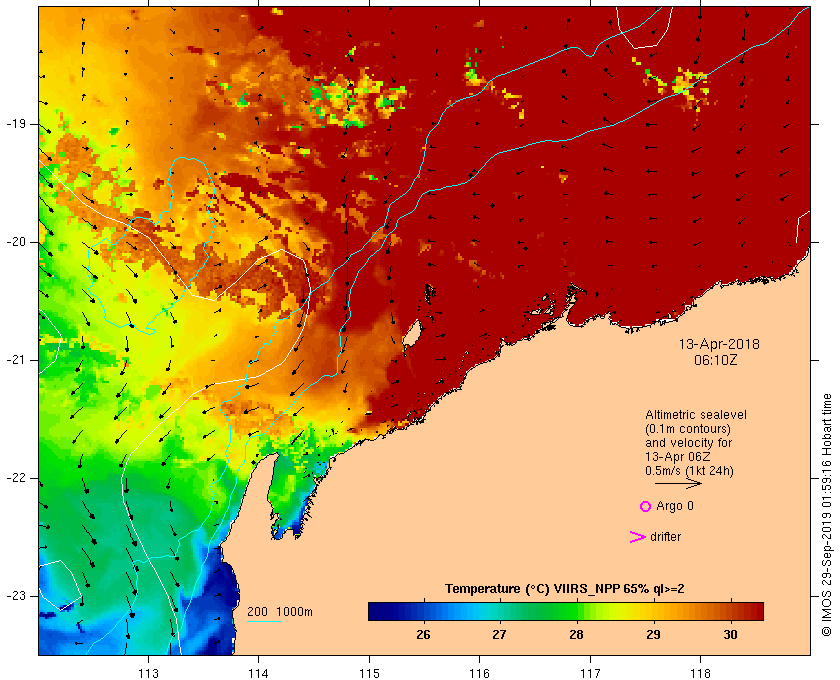The width and height of the screenshot is (840, 680).
Task: Click the latitude axis label -19
Action: pyautogui.click(x=16, y=124)
